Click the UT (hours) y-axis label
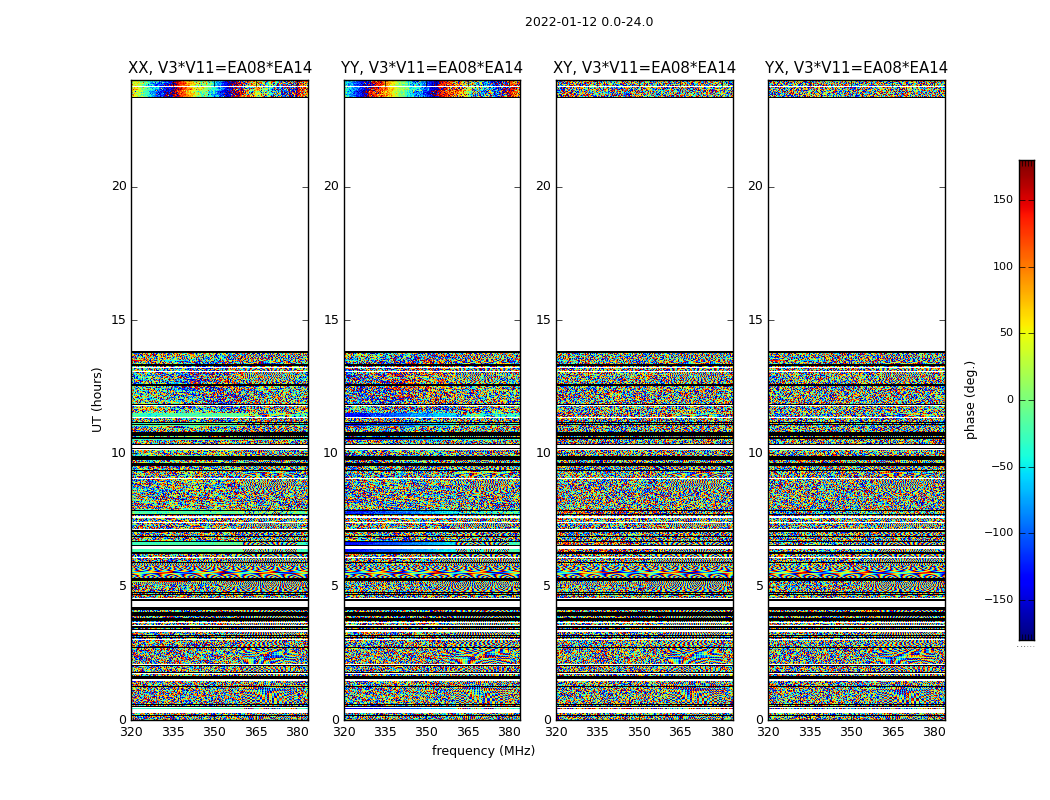Screen dimensions: 1050x800 tap(97, 399)
